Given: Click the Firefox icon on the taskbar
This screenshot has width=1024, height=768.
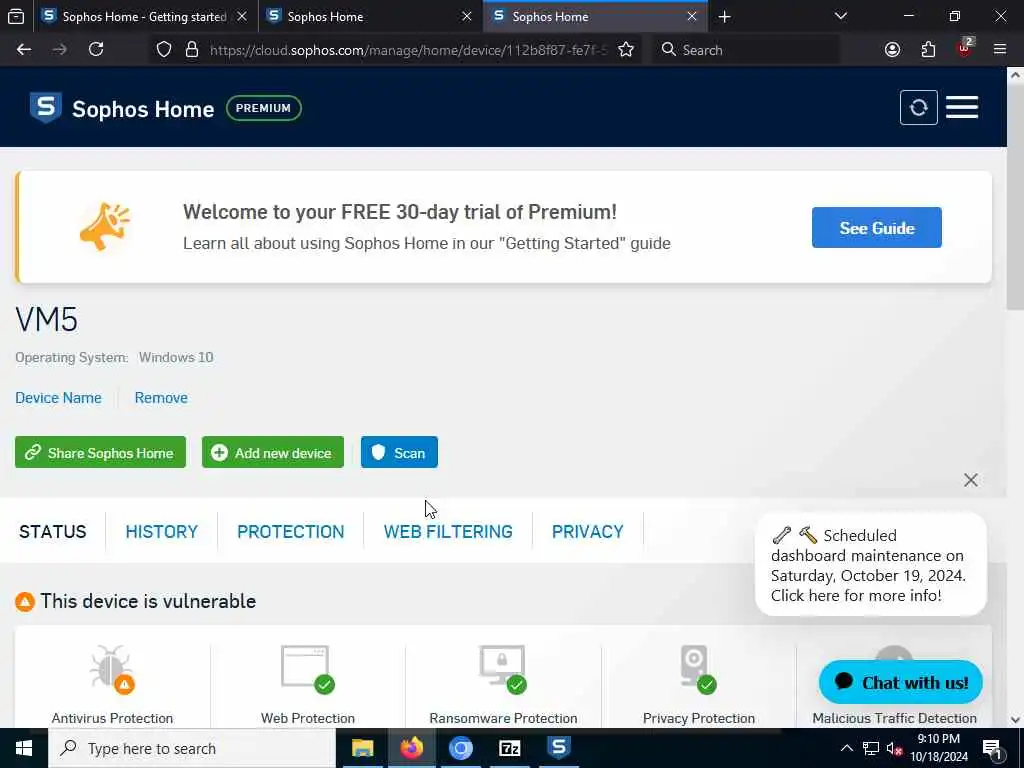Looking at the screenshot, I should [x=411, y=748].
